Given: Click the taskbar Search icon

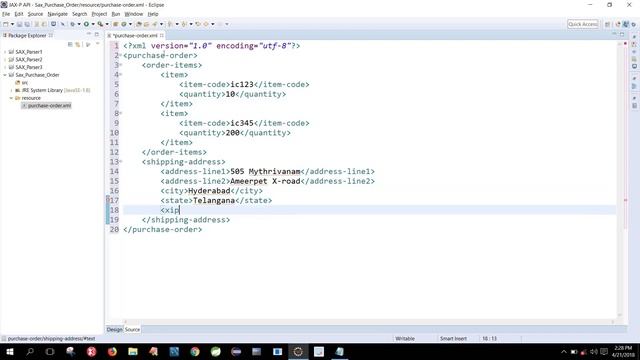Looking at the screenshot, I should [x=30, y=351].
